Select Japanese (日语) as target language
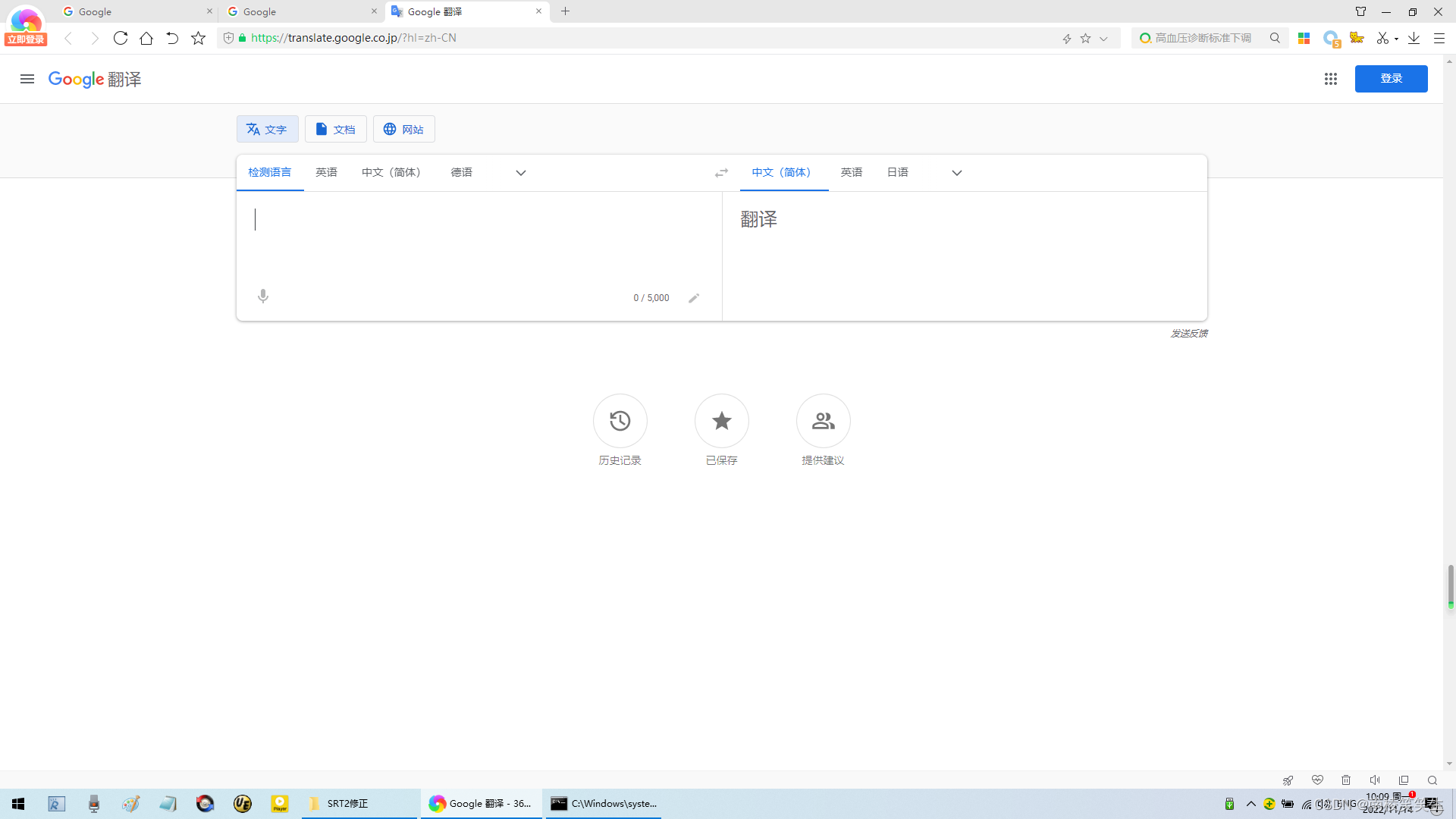The height and width of the screenshot is (819, 1456). pyautogui.click(x=897, y=173)
